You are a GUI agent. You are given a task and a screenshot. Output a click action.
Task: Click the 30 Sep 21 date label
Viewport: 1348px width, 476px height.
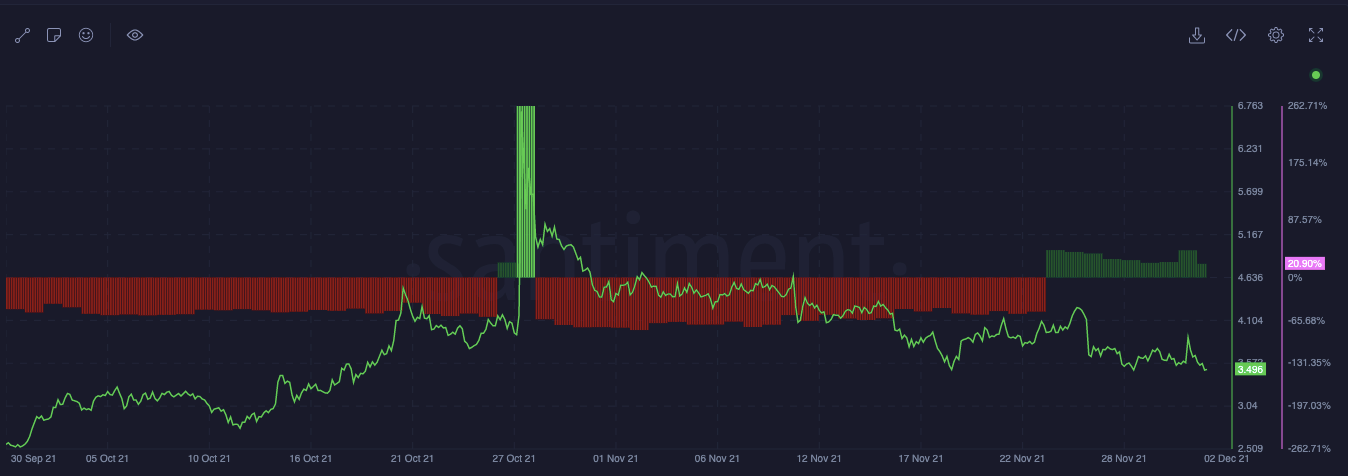click(34, 459)
